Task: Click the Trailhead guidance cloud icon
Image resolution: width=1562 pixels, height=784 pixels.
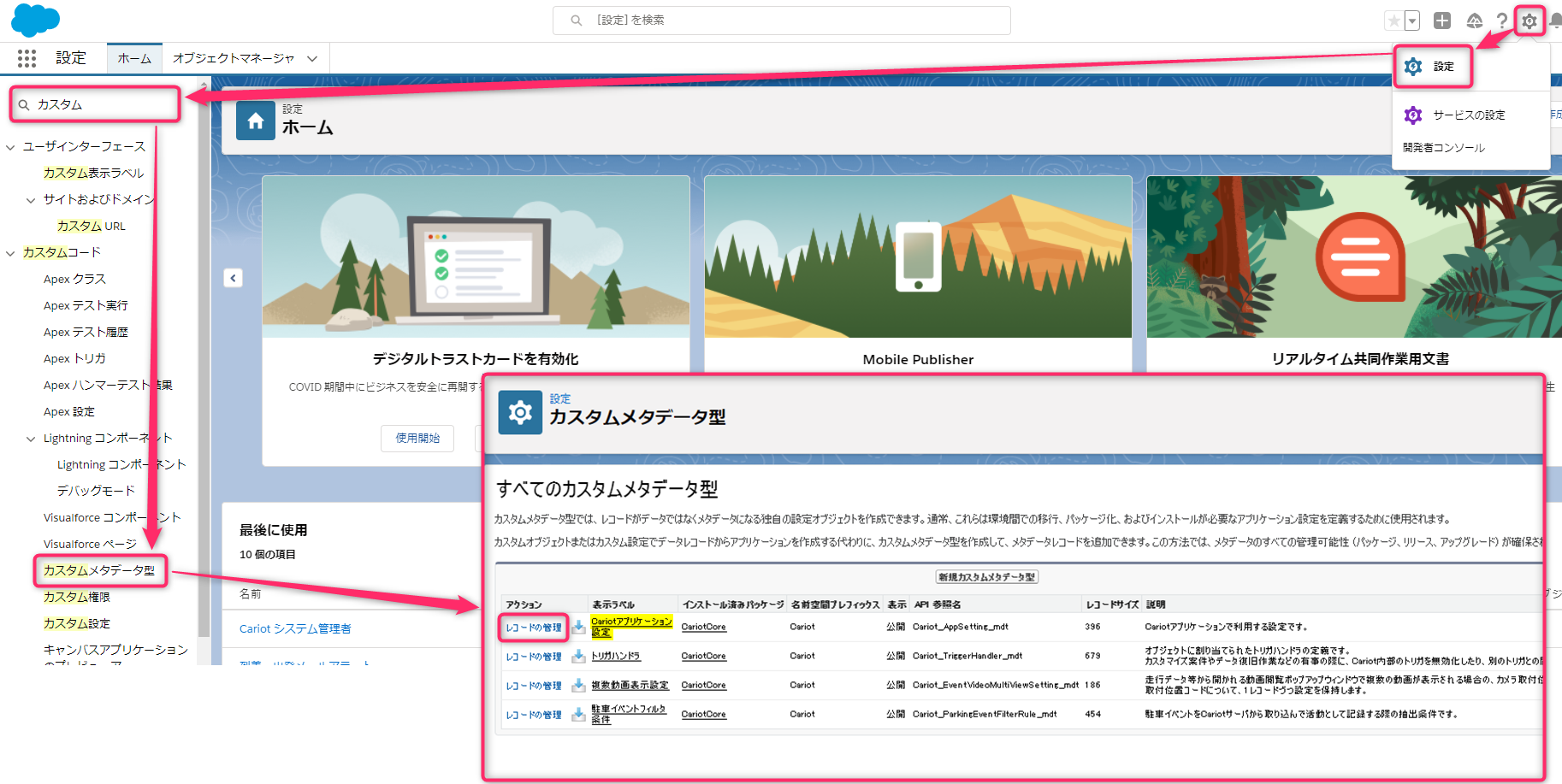Action: coord(1474,21)
